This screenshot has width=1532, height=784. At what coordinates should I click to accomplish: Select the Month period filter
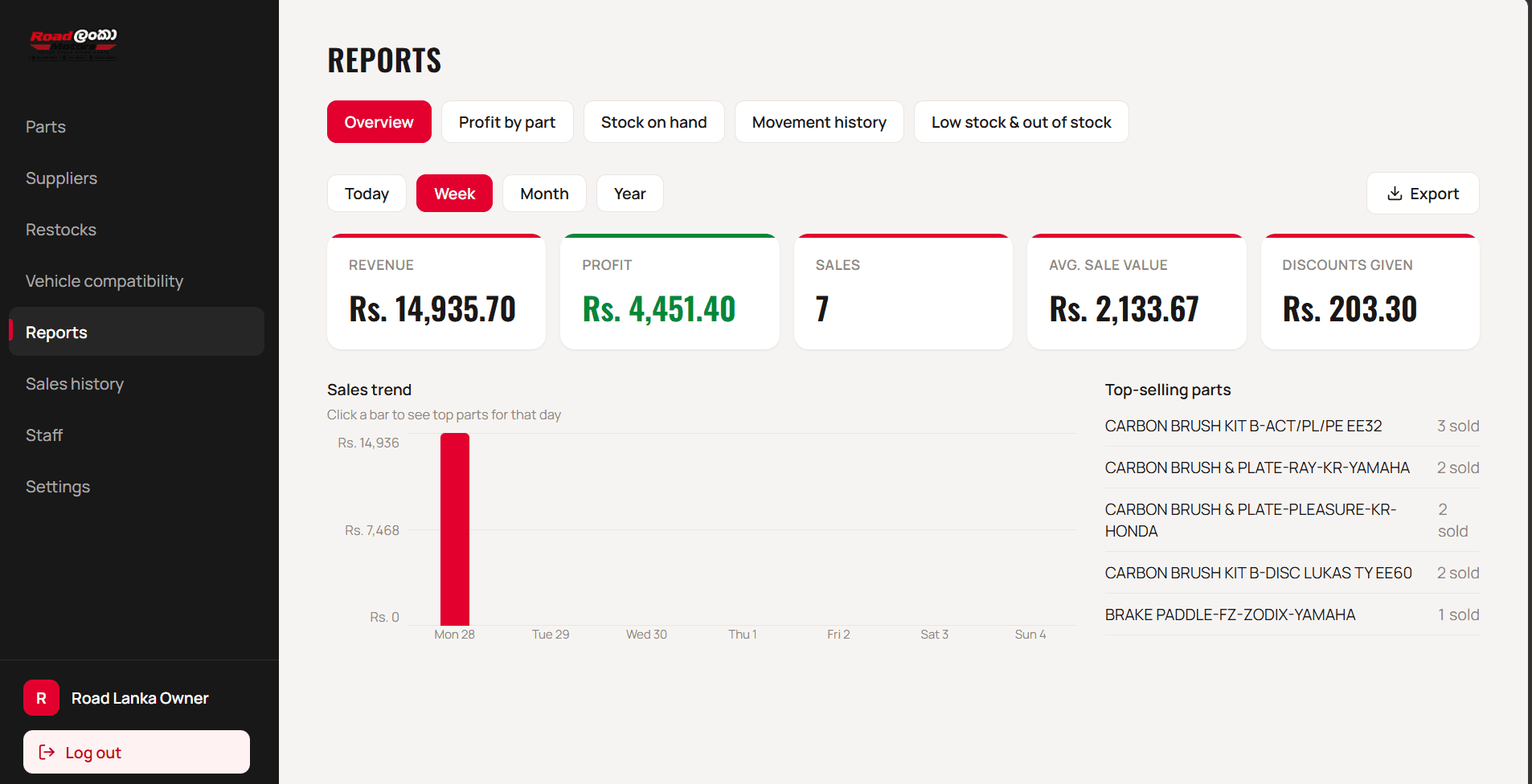point(544,194)
